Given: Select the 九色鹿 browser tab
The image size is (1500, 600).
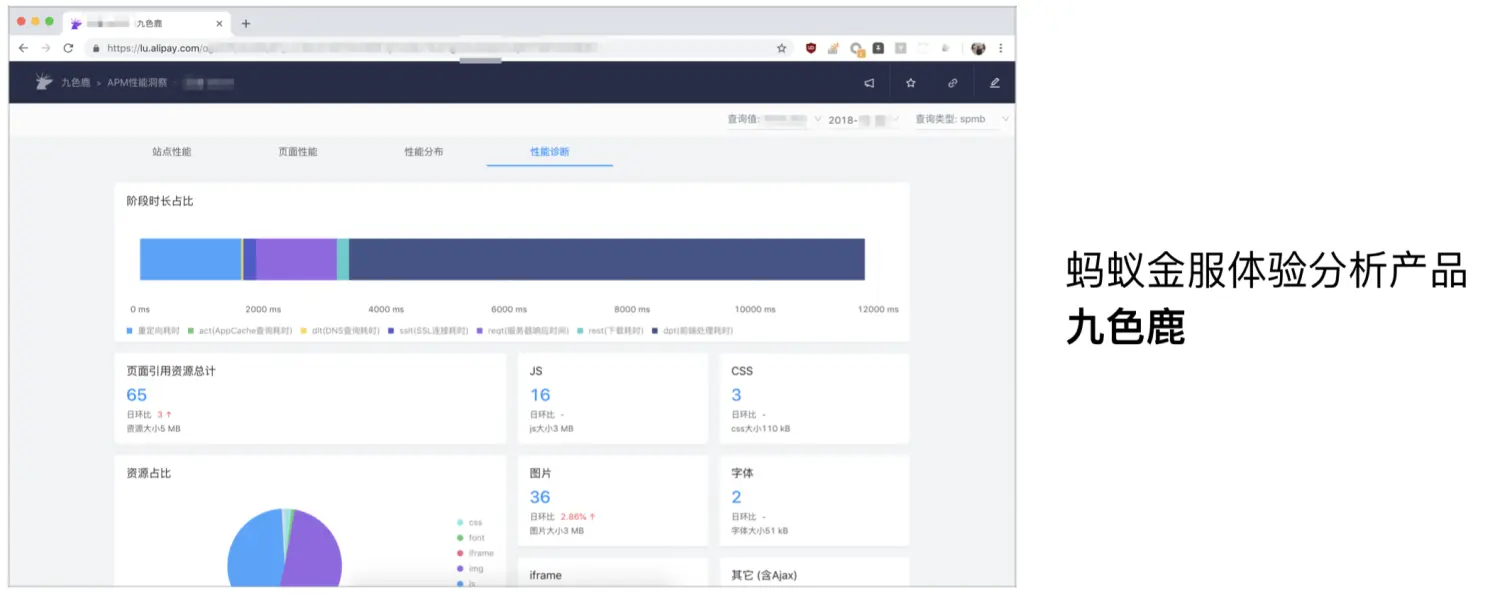Looking at the screenshot, I should [145, 23].
